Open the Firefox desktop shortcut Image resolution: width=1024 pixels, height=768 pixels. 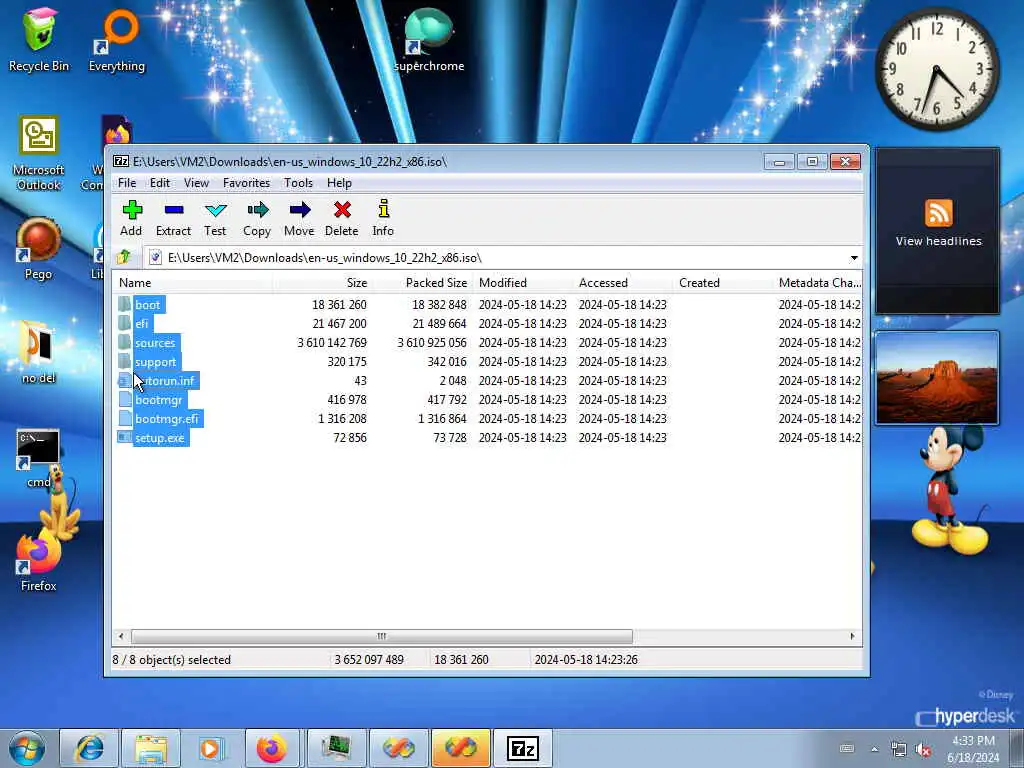[38, 560]
